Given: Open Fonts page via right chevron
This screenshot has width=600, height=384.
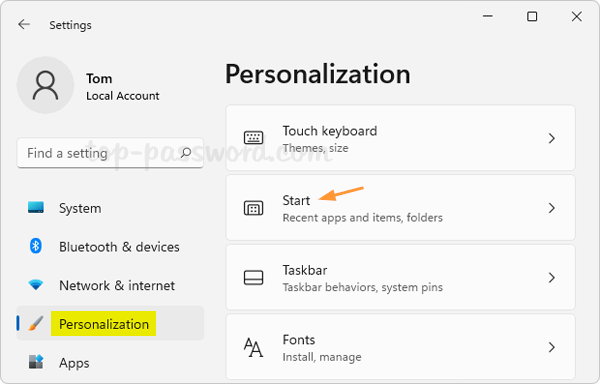Looking at the screenshot, I should tap(551, 347).
